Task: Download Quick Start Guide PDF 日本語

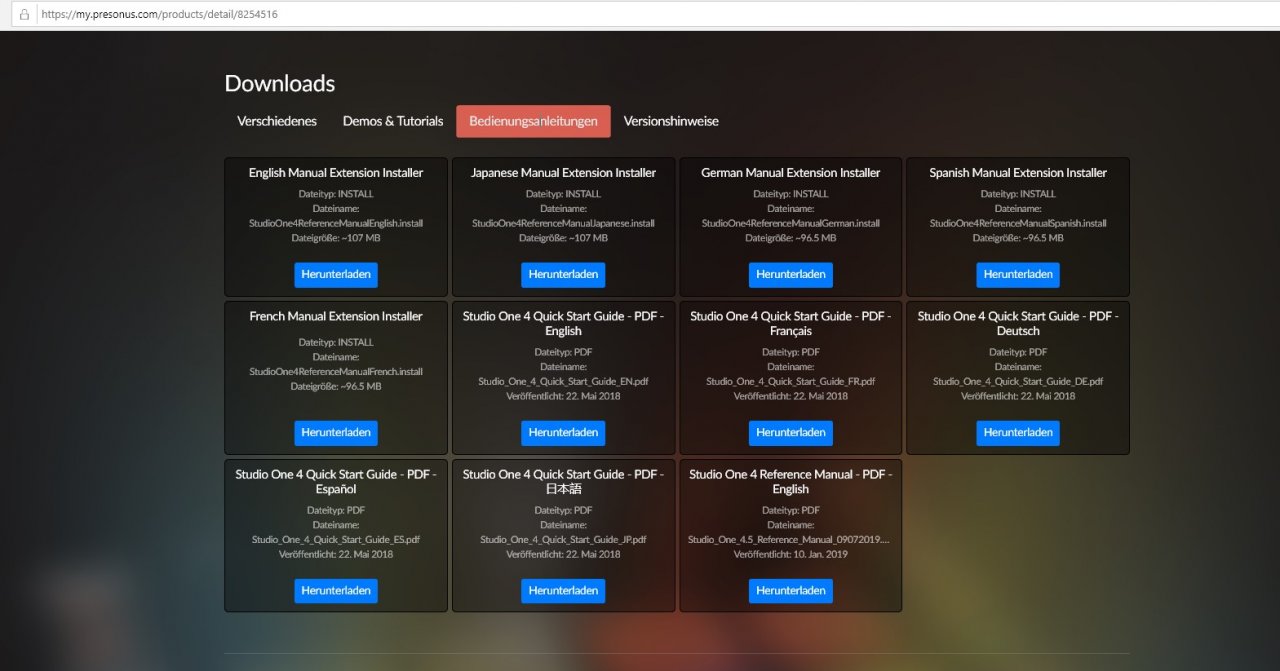Action: (563, 590)
